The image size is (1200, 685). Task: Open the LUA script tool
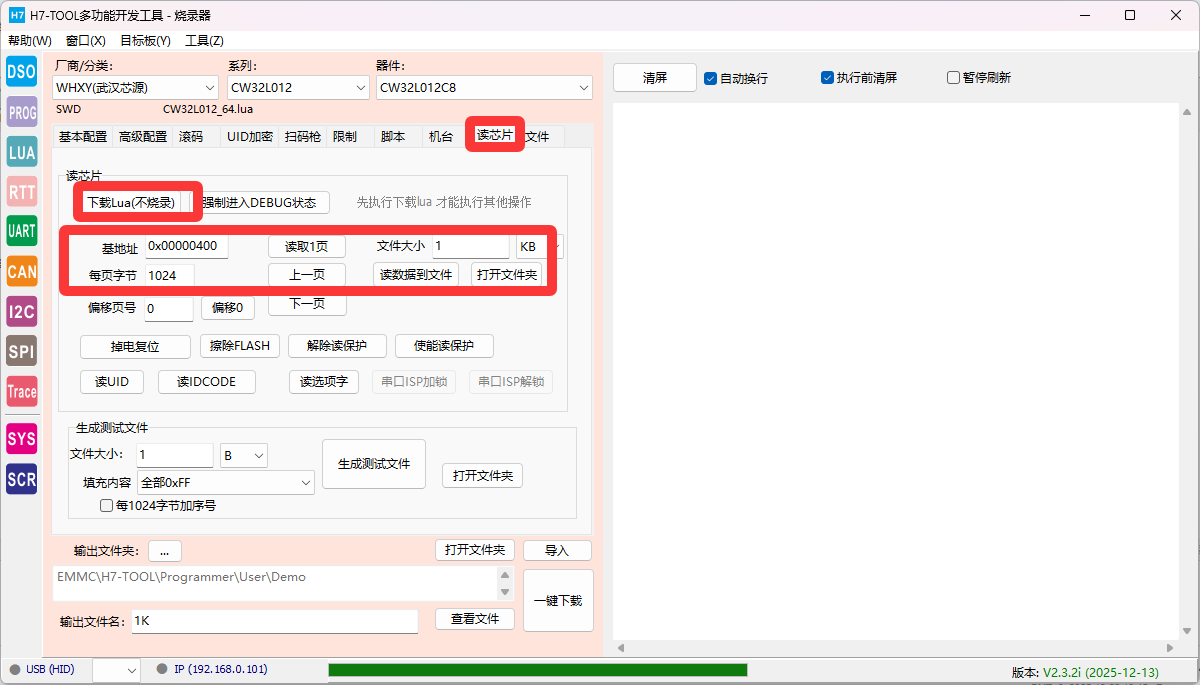pos(21,152)
